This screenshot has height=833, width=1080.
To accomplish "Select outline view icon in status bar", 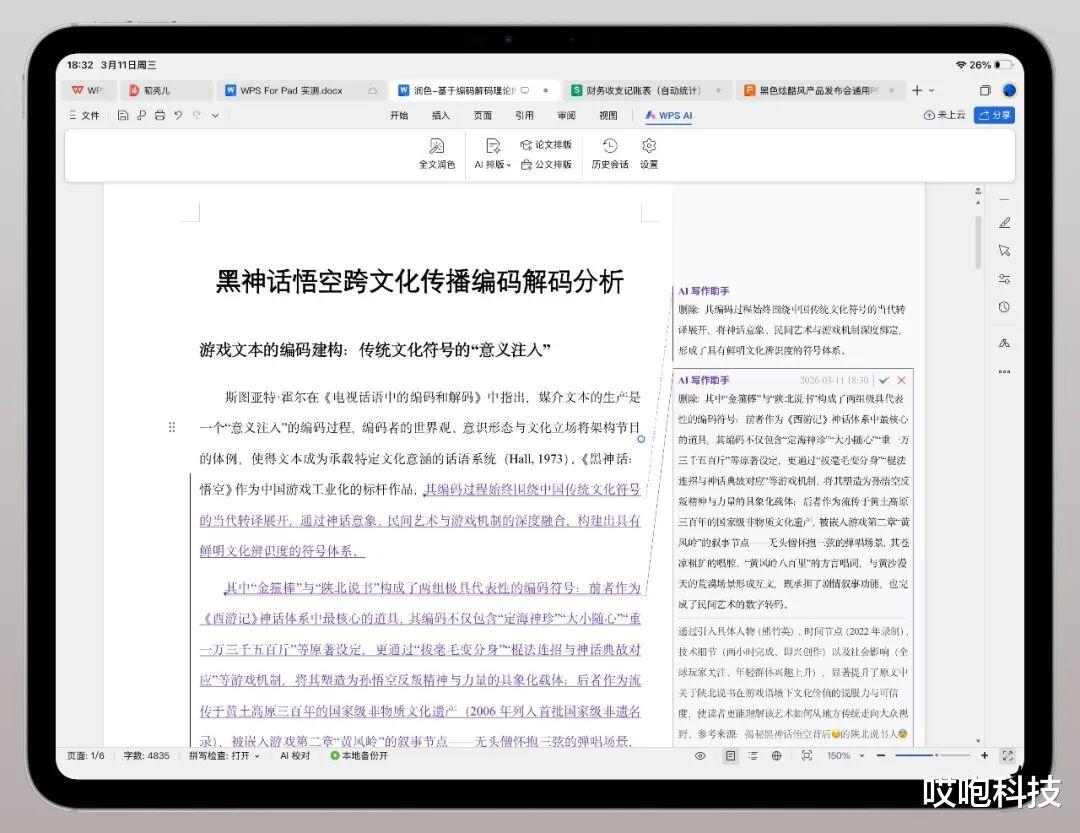I will (753, 756).
